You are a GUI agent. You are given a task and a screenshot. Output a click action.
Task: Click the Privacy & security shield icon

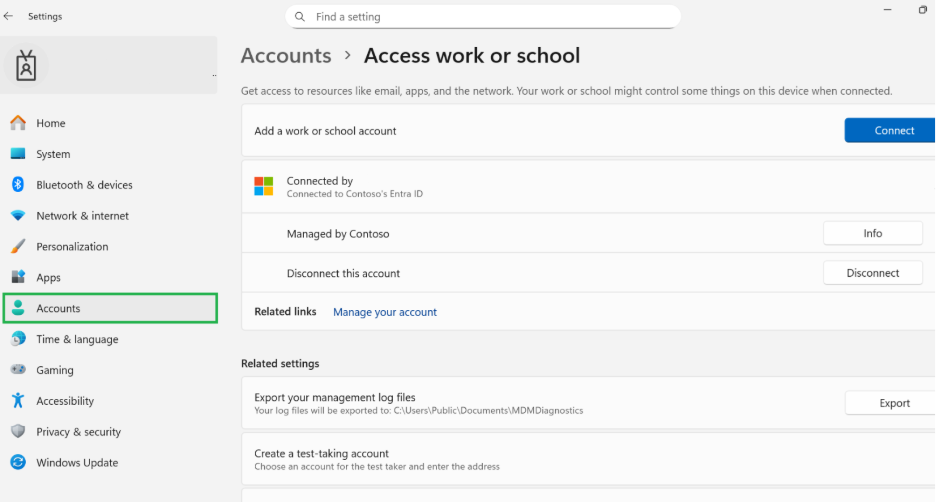[x=18, y=431]
